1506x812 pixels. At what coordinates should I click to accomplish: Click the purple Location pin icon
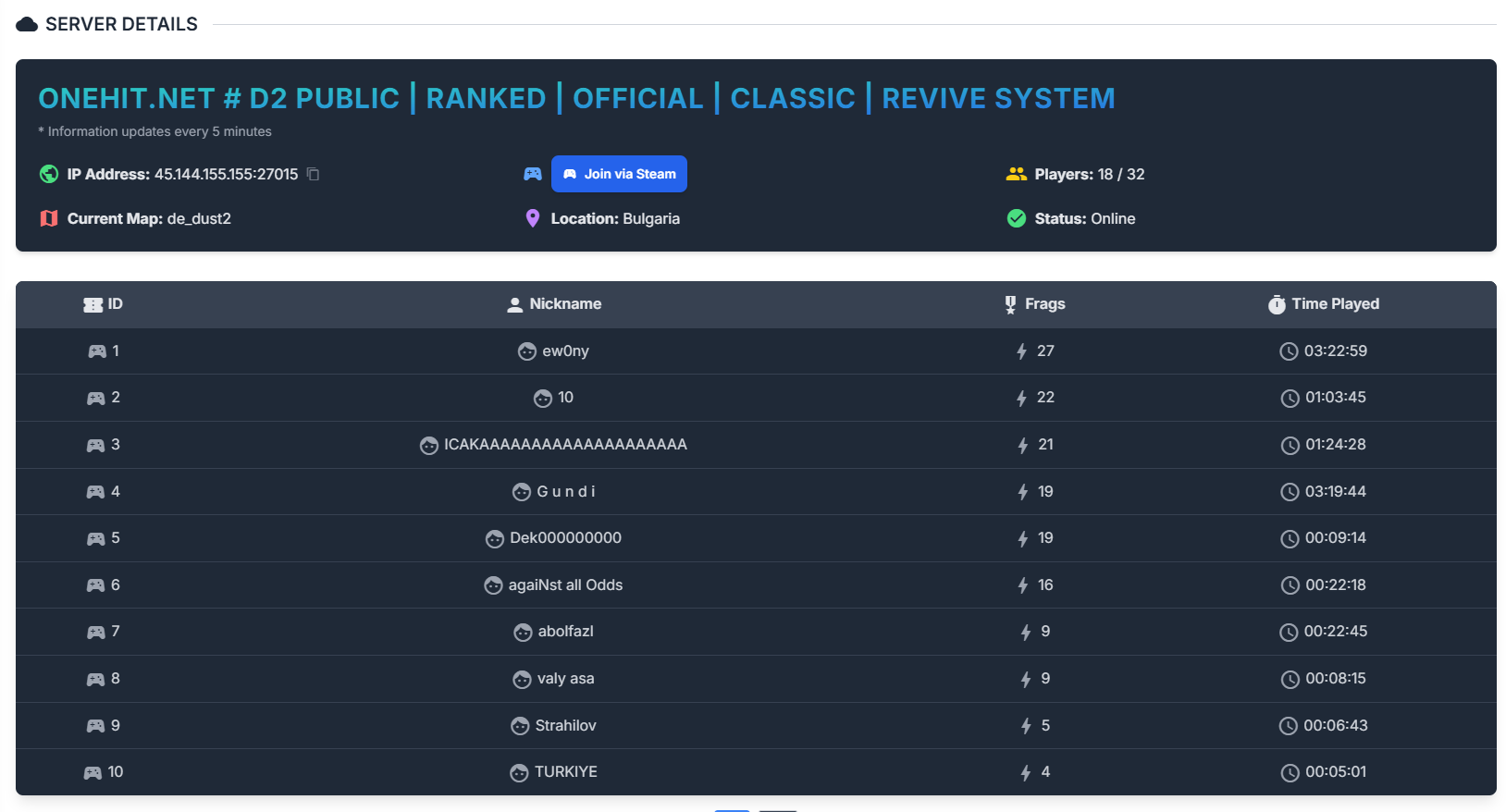[532, 218]
